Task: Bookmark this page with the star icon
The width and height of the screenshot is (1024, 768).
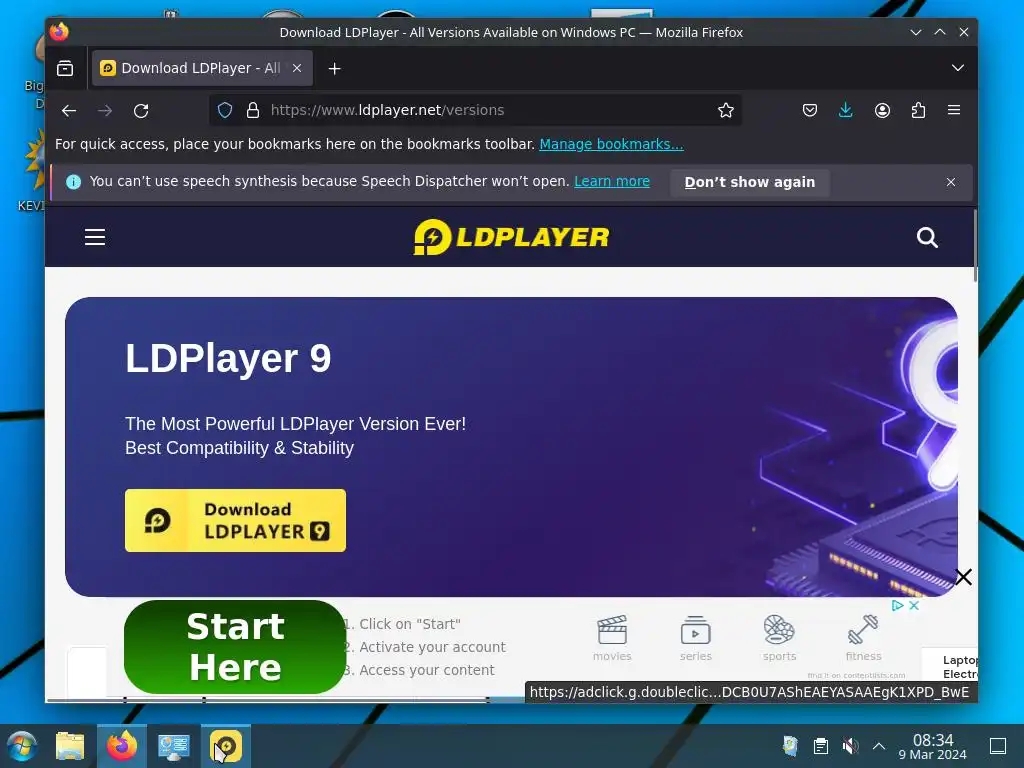Action: pos(726,110)
